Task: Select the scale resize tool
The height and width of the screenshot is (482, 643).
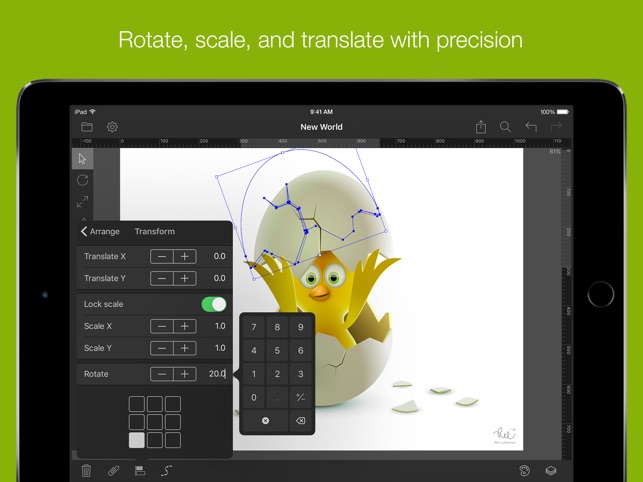Action: click(x=82, y=202)
